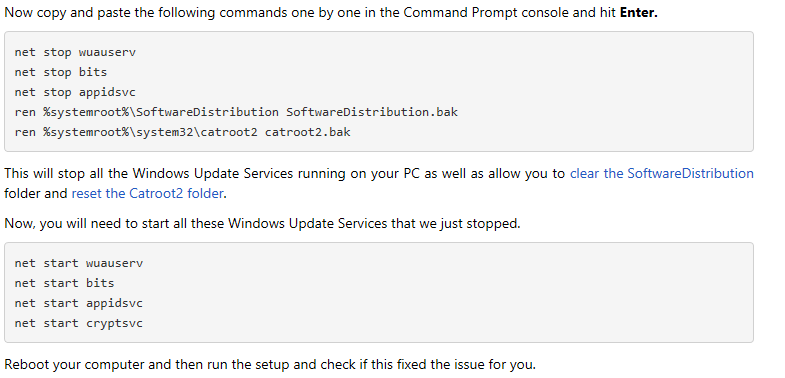Click the bold "Enter." word in instructions
The height and width of the screenshot is (378, 785).
638,13
